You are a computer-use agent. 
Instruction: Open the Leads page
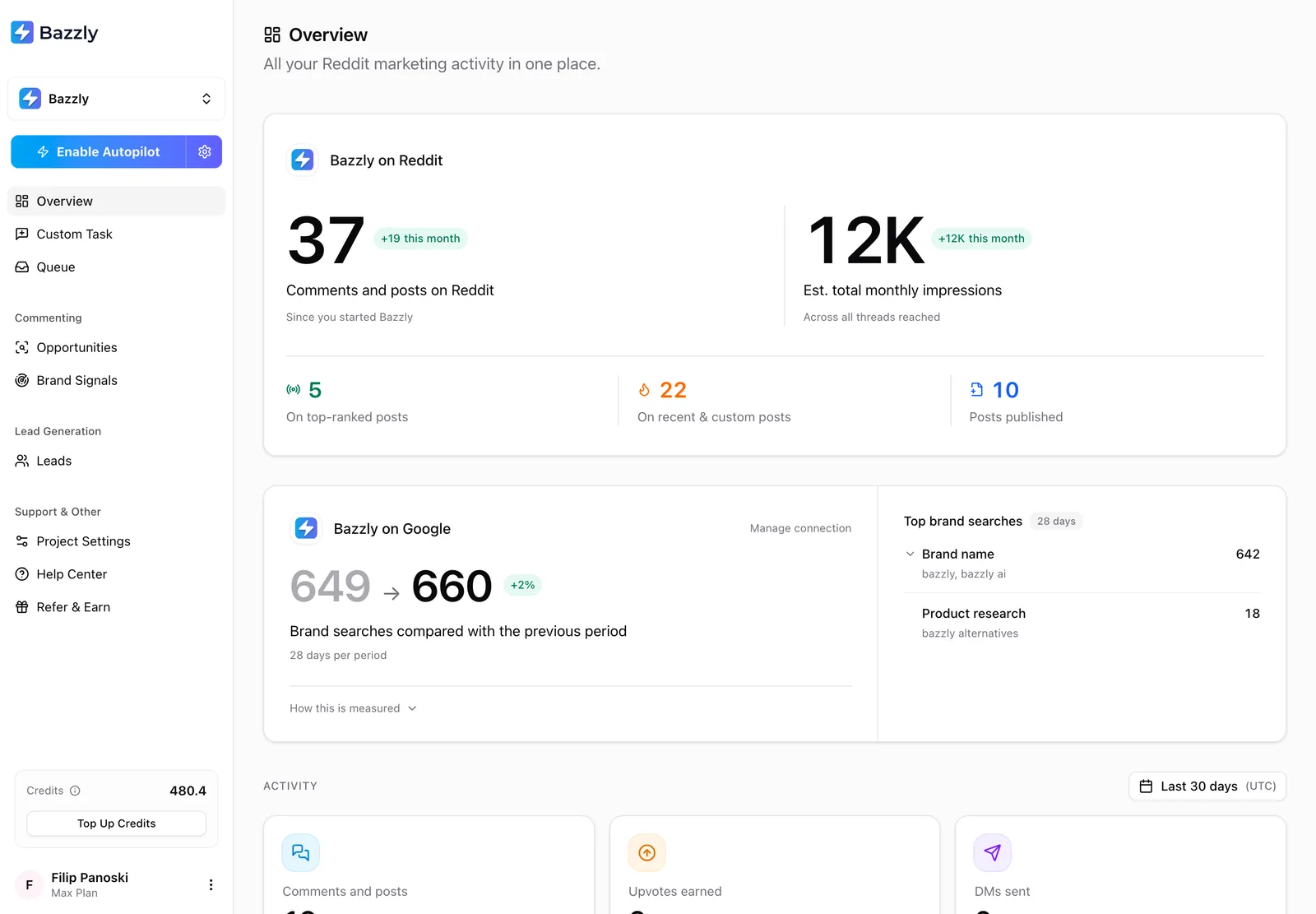coord(116,462)
